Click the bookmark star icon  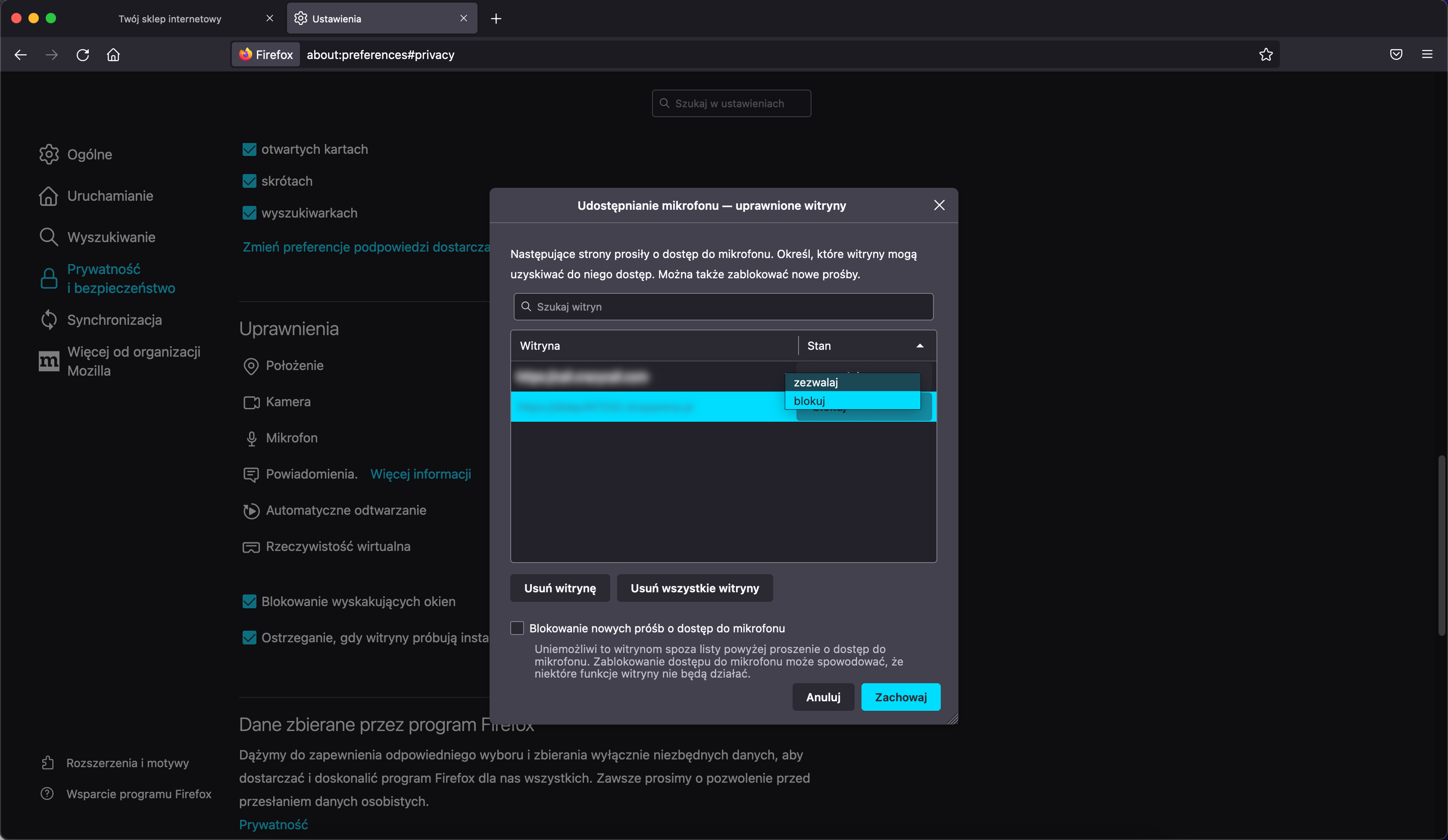[1266, 55]
